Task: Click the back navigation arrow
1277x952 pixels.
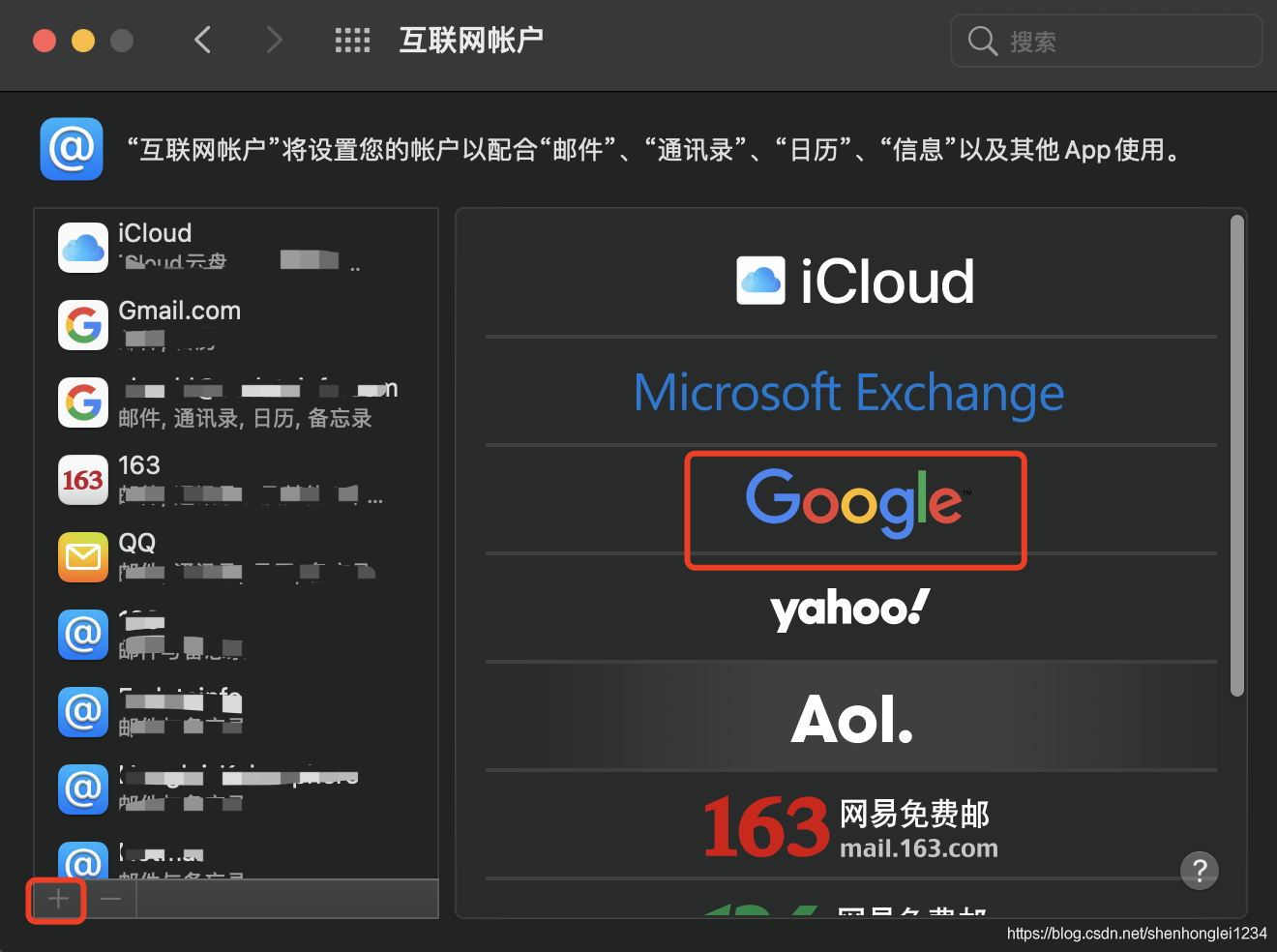Action: (202, 41)
